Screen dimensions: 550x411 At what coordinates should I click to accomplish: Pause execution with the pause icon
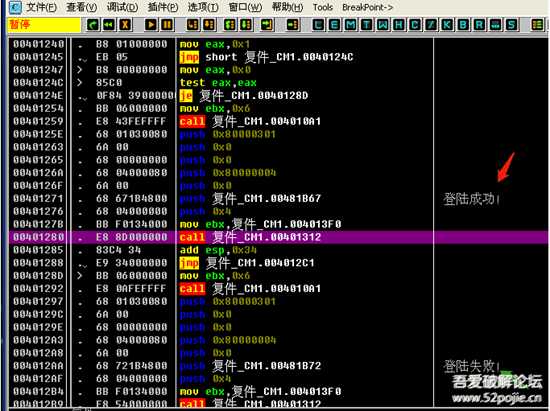click(167, 25)
